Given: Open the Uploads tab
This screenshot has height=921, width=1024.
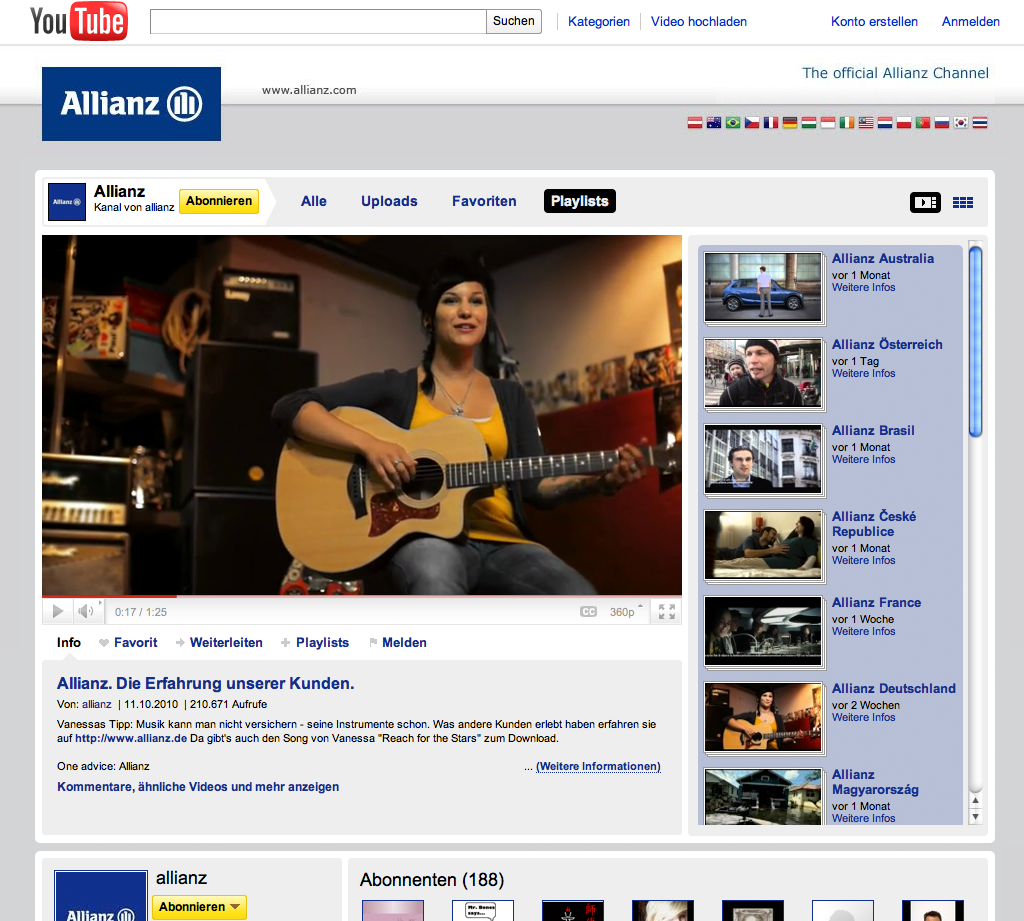Looking at the screenshot, I should click(x=389, y=201).
